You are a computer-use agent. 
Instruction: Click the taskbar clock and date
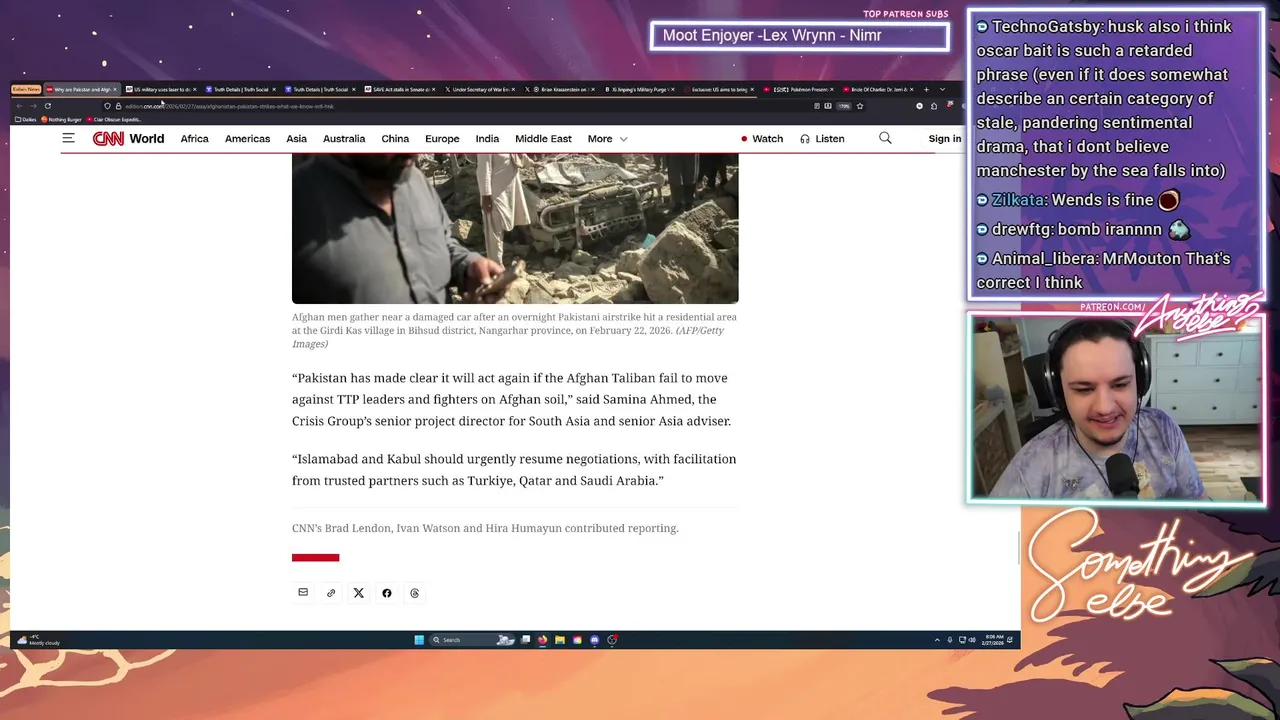click(x=994, y=640)
